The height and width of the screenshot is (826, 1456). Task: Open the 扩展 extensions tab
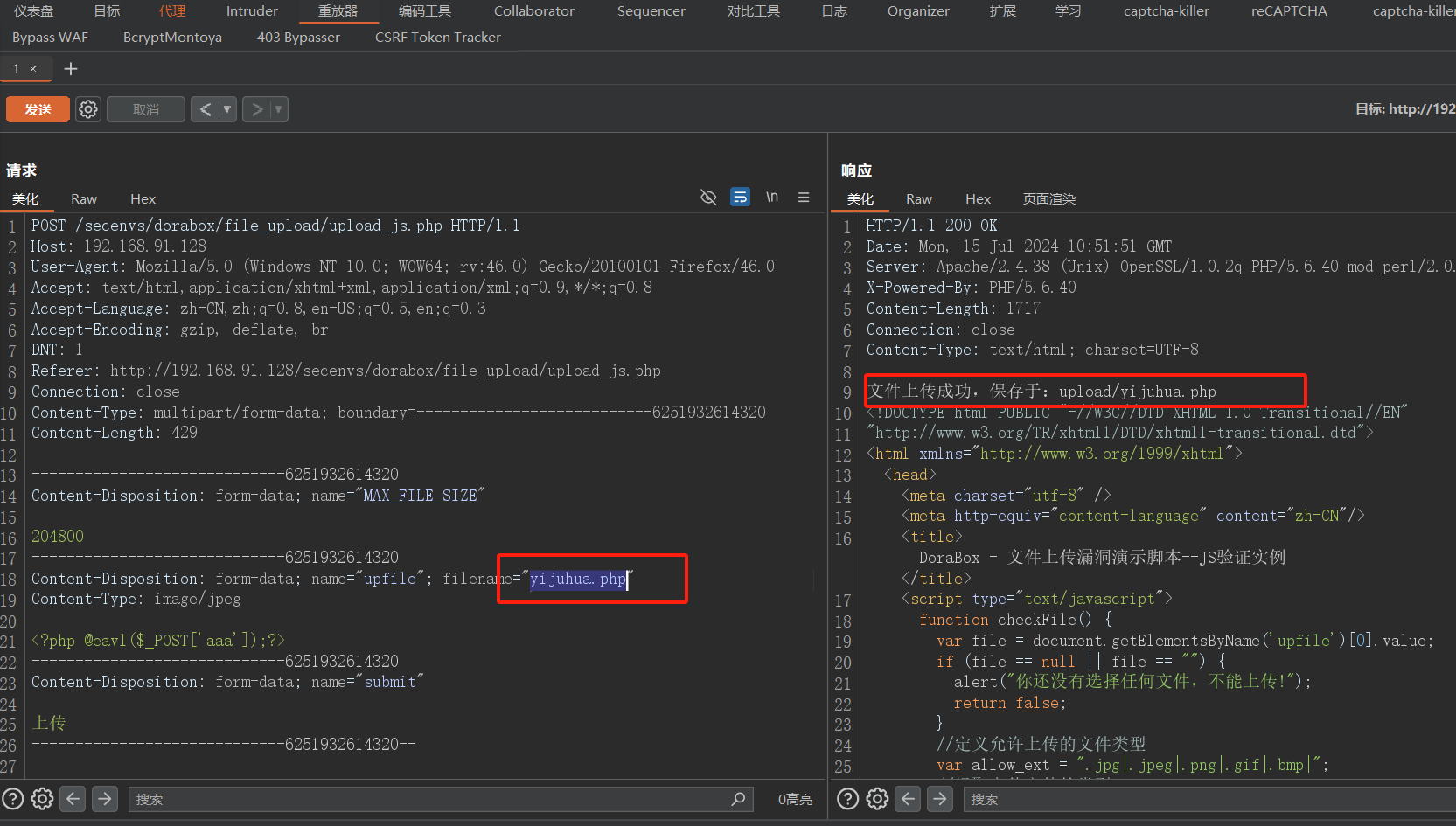(x=1002, y=11)
